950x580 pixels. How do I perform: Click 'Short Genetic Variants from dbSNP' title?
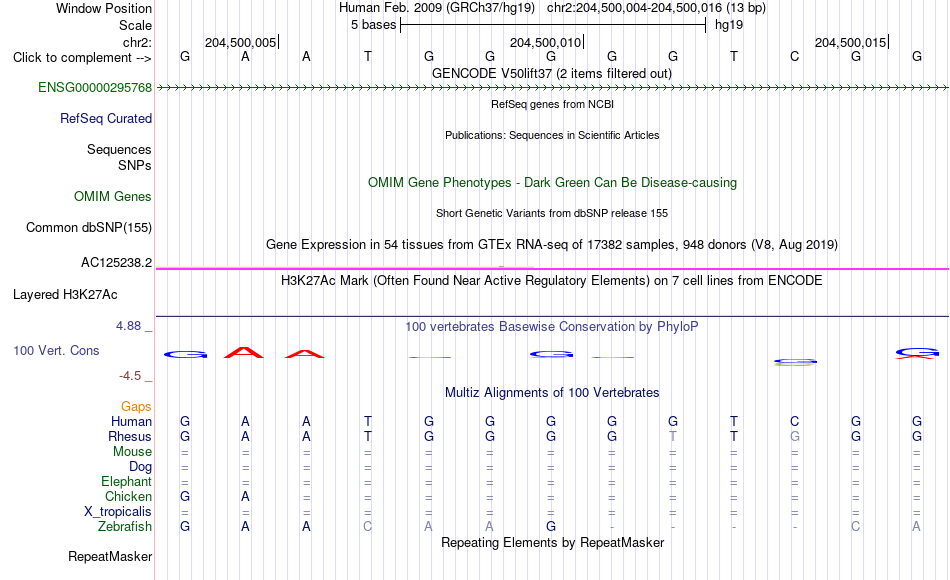click(x=552, y=213)
